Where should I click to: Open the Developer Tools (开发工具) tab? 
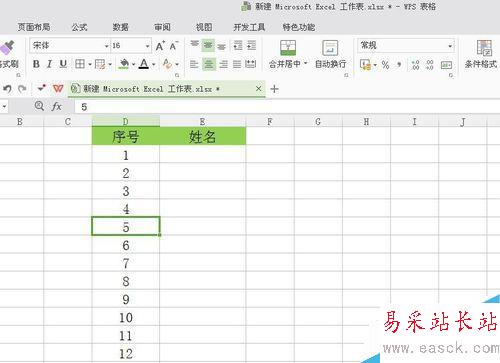coord(249,27)
